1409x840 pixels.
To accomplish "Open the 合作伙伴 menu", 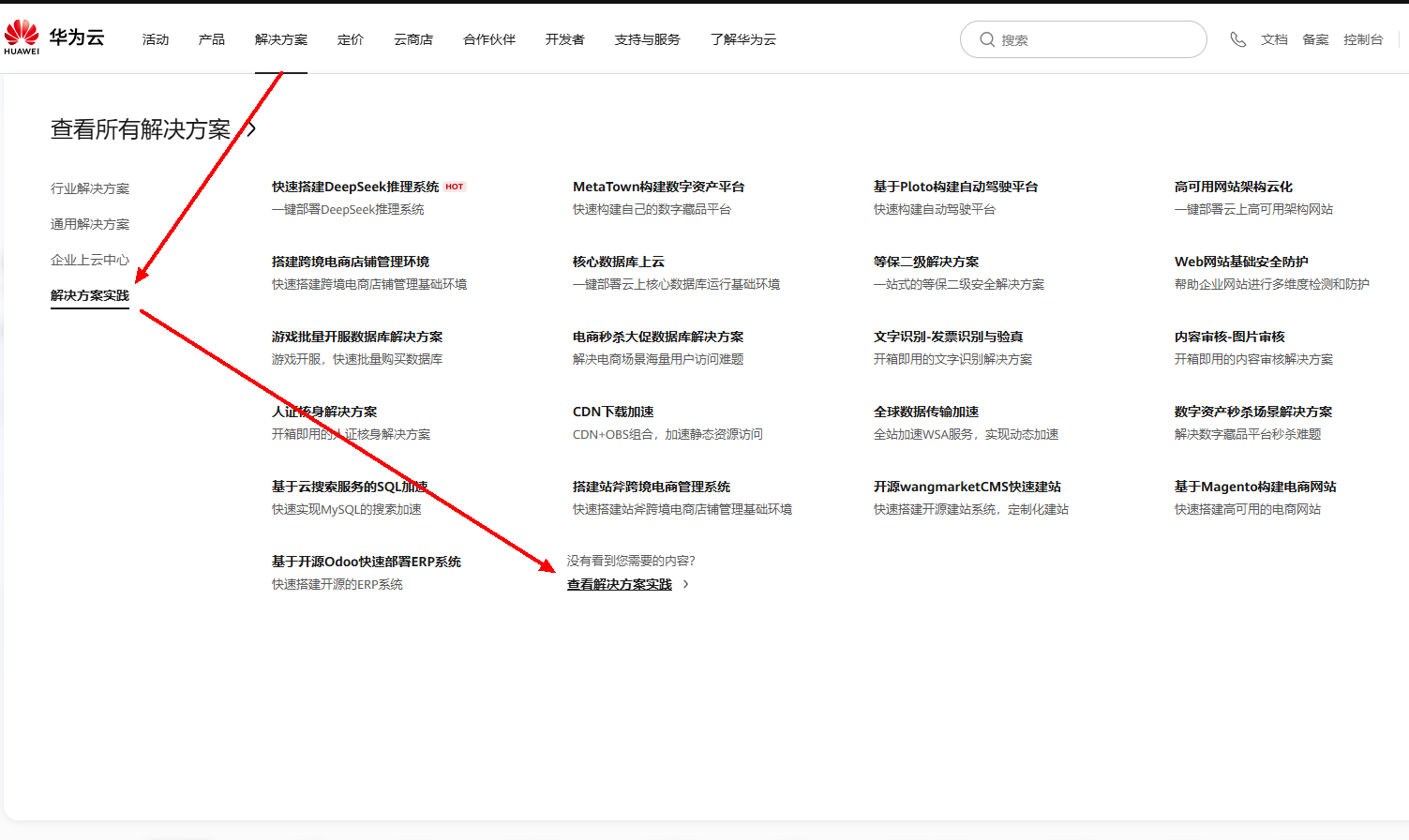I will point(489,39).
